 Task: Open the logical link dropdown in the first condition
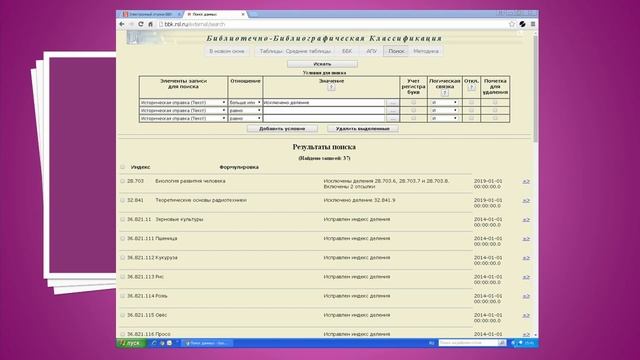pyautogui.click(x=444, y=102)
